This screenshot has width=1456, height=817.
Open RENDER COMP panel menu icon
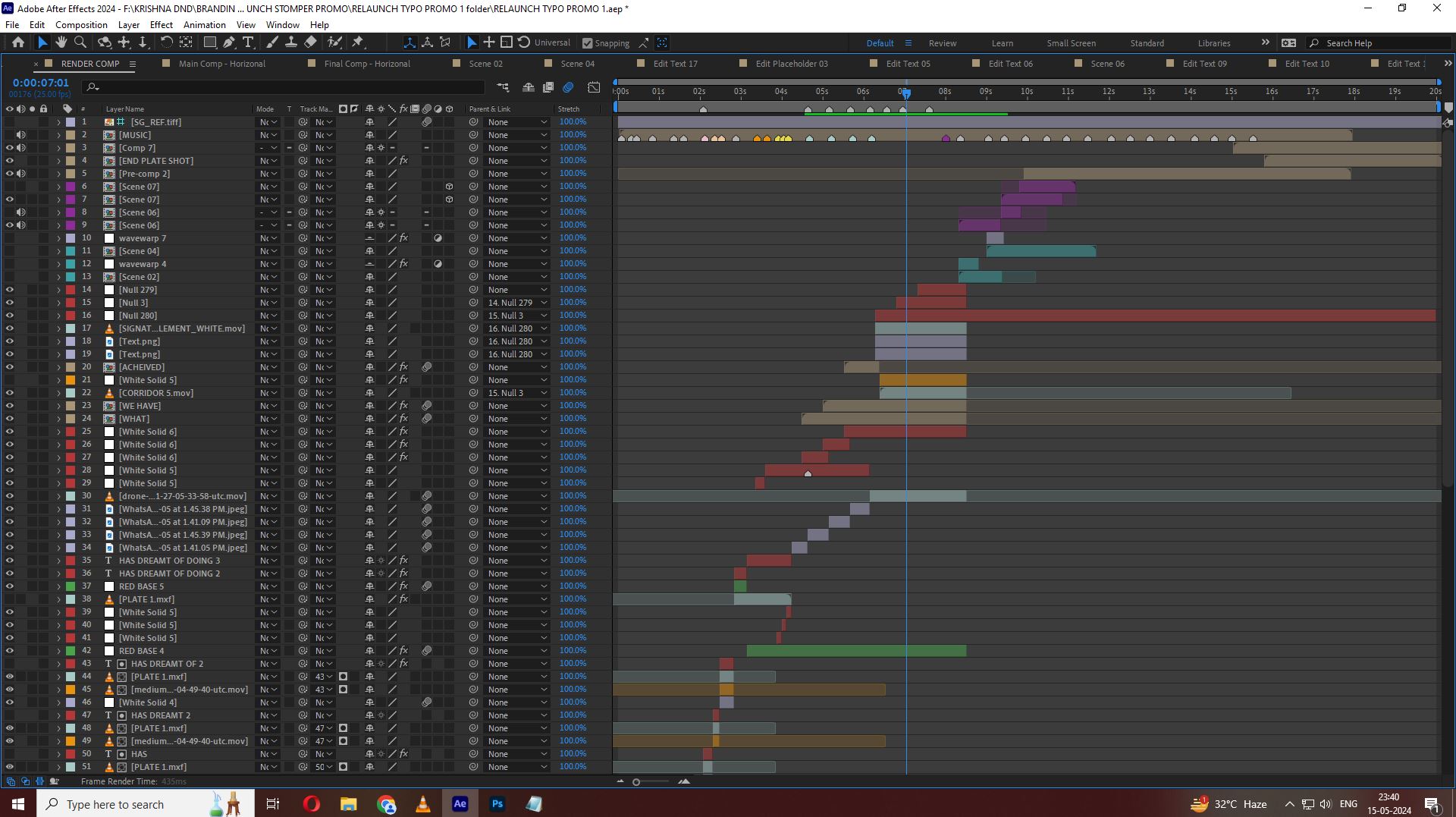coord(133,64)
